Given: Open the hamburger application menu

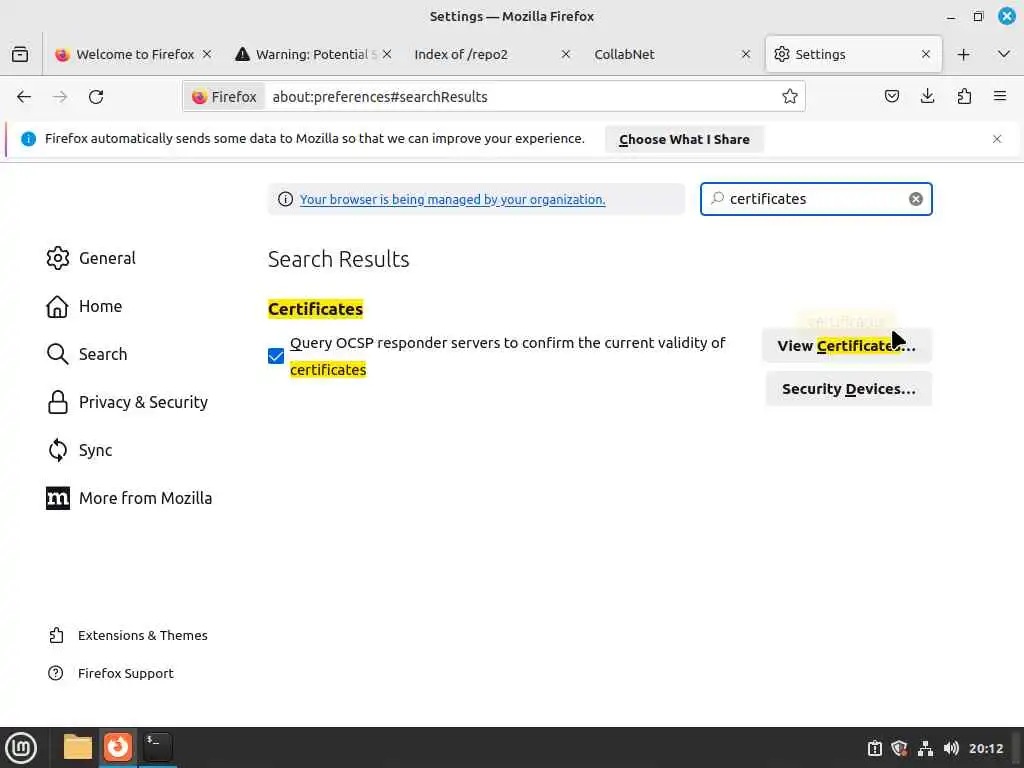Looking at the screenshot, I should pos(1000,97).
